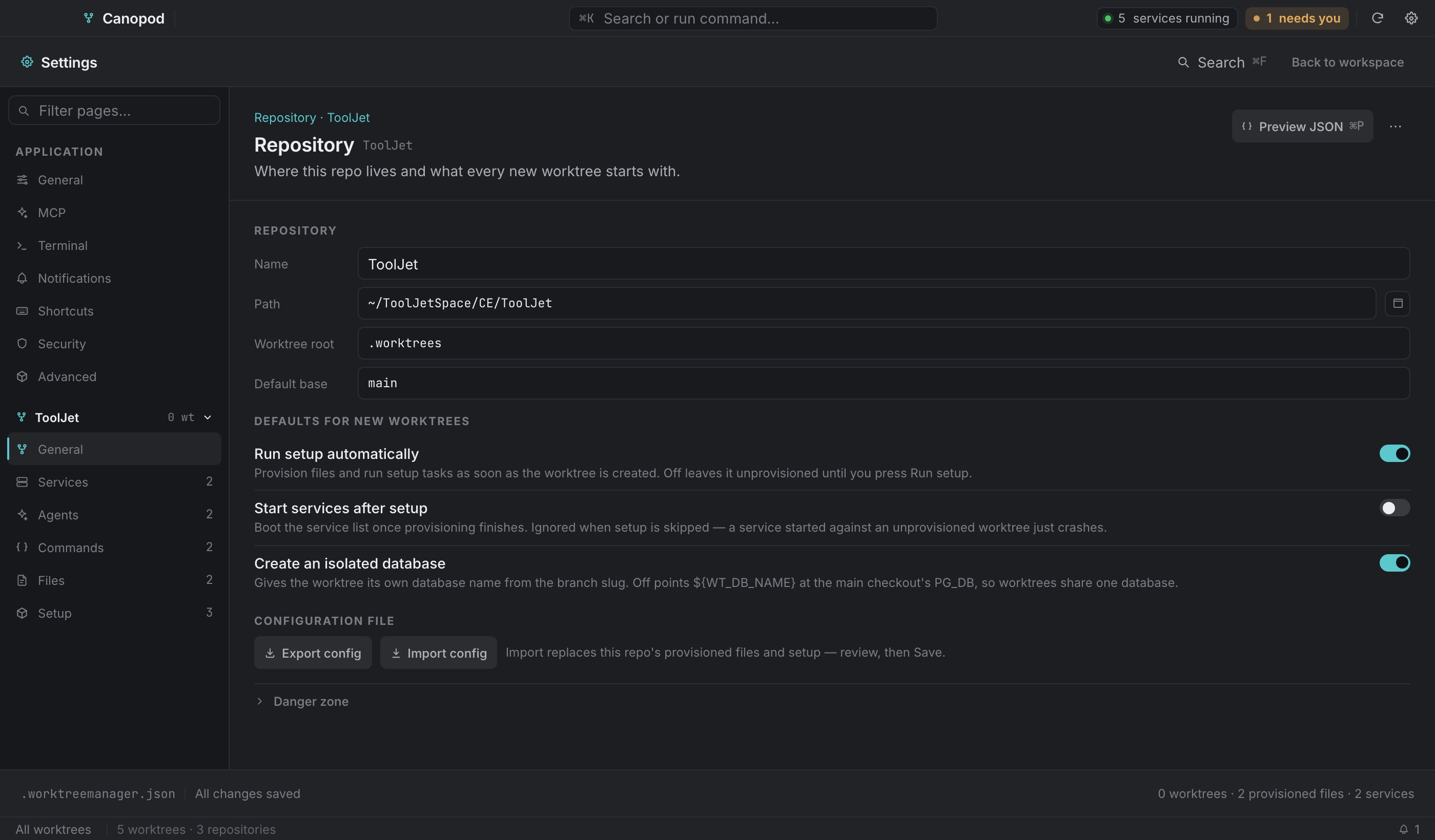Click the folder browse icon beside Path
The width and height of the screenshot is (1435, 840).
point(1398,303)
